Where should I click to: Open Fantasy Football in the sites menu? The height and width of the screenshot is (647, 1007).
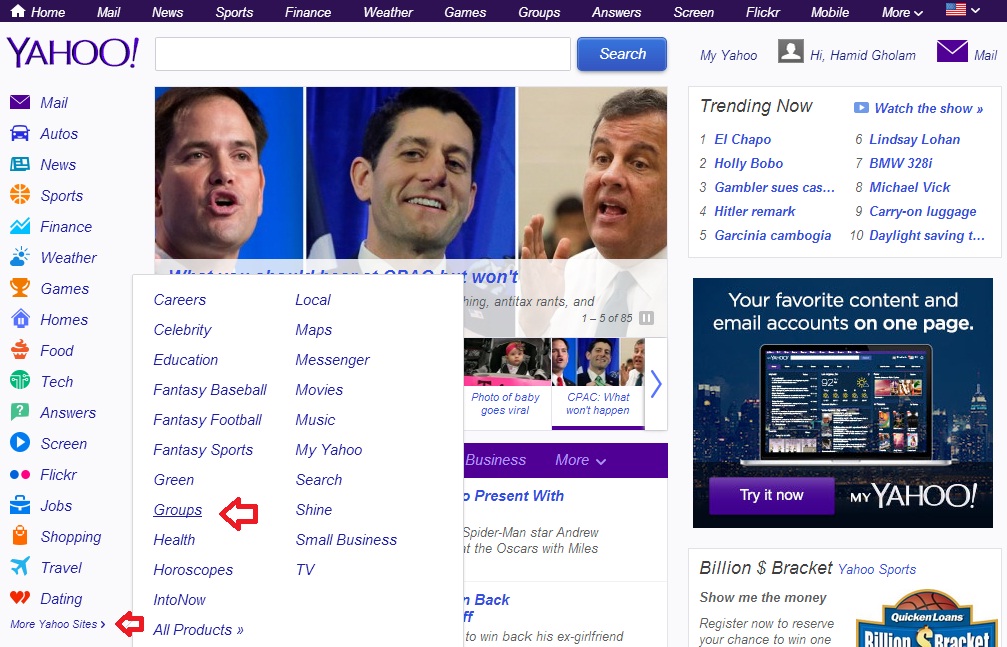pos(207,420)
